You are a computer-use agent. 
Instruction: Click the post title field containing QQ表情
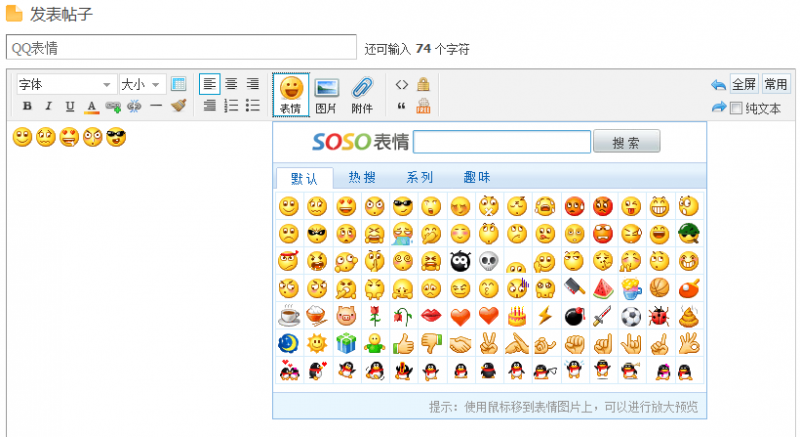pos(181,48)
